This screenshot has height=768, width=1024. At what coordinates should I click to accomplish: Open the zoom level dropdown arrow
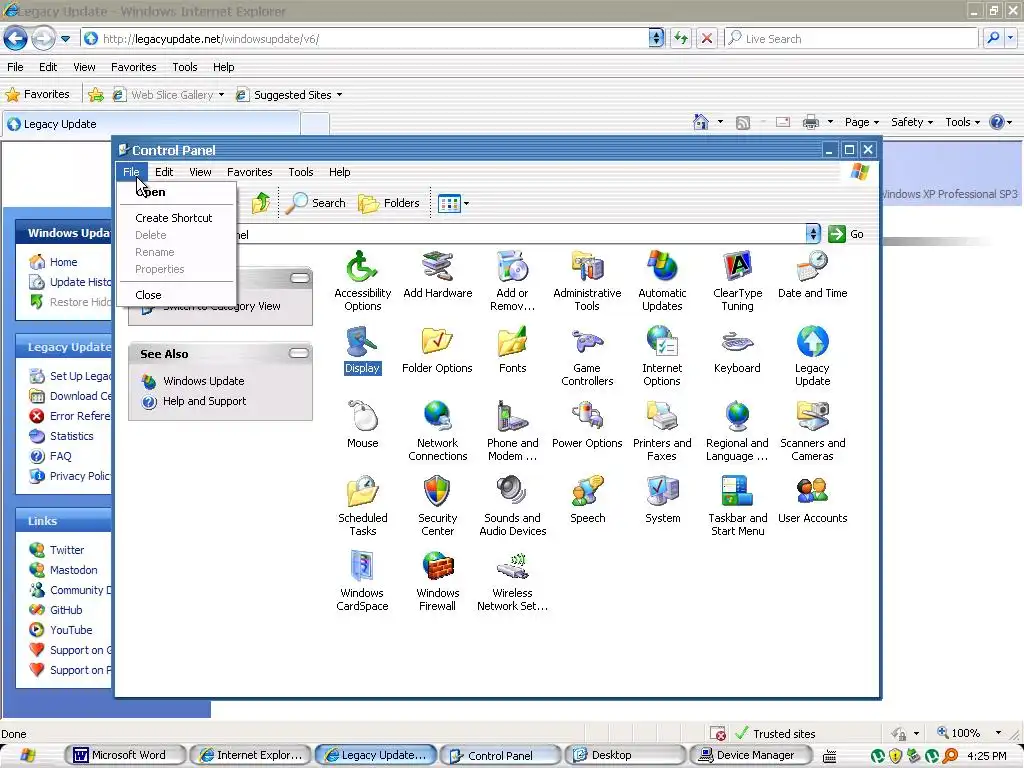[998, 733]
